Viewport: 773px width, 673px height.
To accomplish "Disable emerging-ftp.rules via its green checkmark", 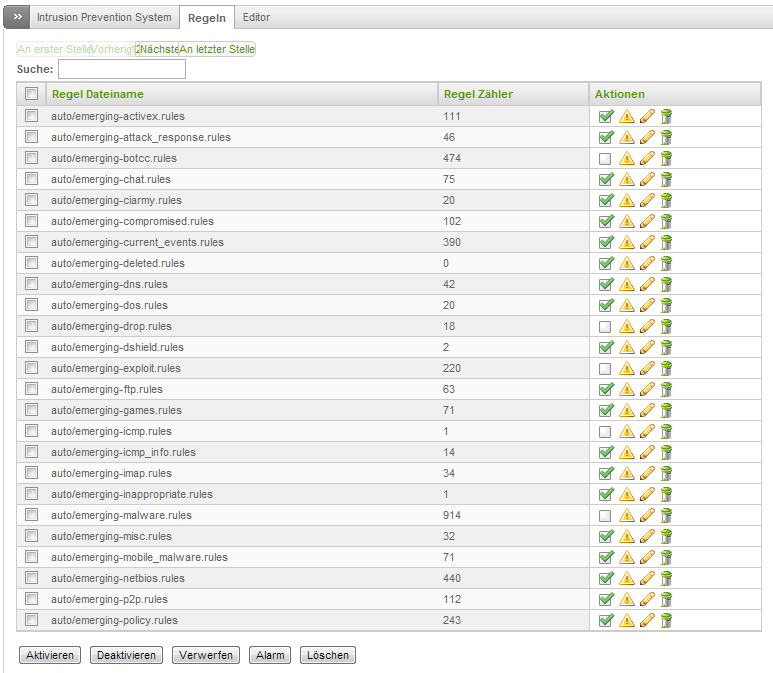I will click(605, 389).
